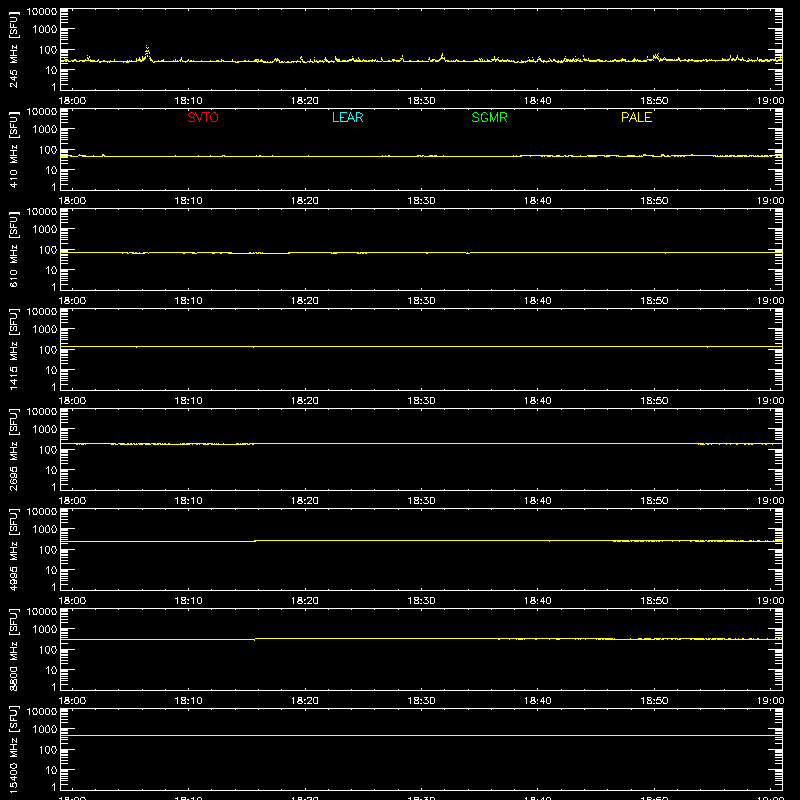Click 18:20 label below the 2695 MHz panel
The height and width of the screenshot is (800, 800).
point(305,501)
